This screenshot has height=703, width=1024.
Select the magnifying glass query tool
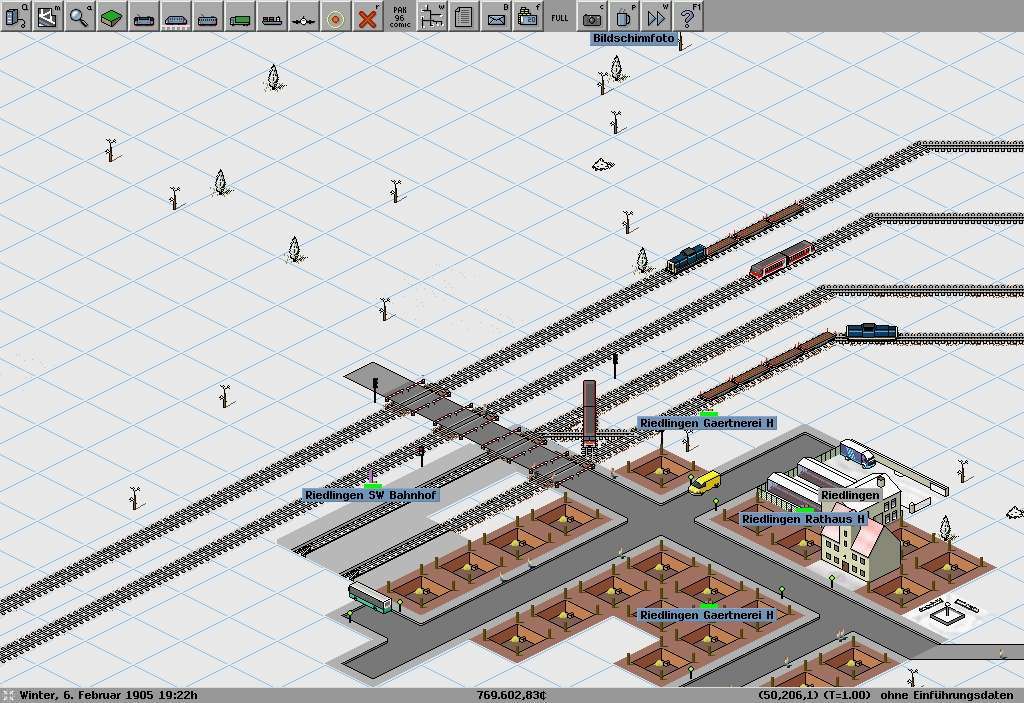80,16
